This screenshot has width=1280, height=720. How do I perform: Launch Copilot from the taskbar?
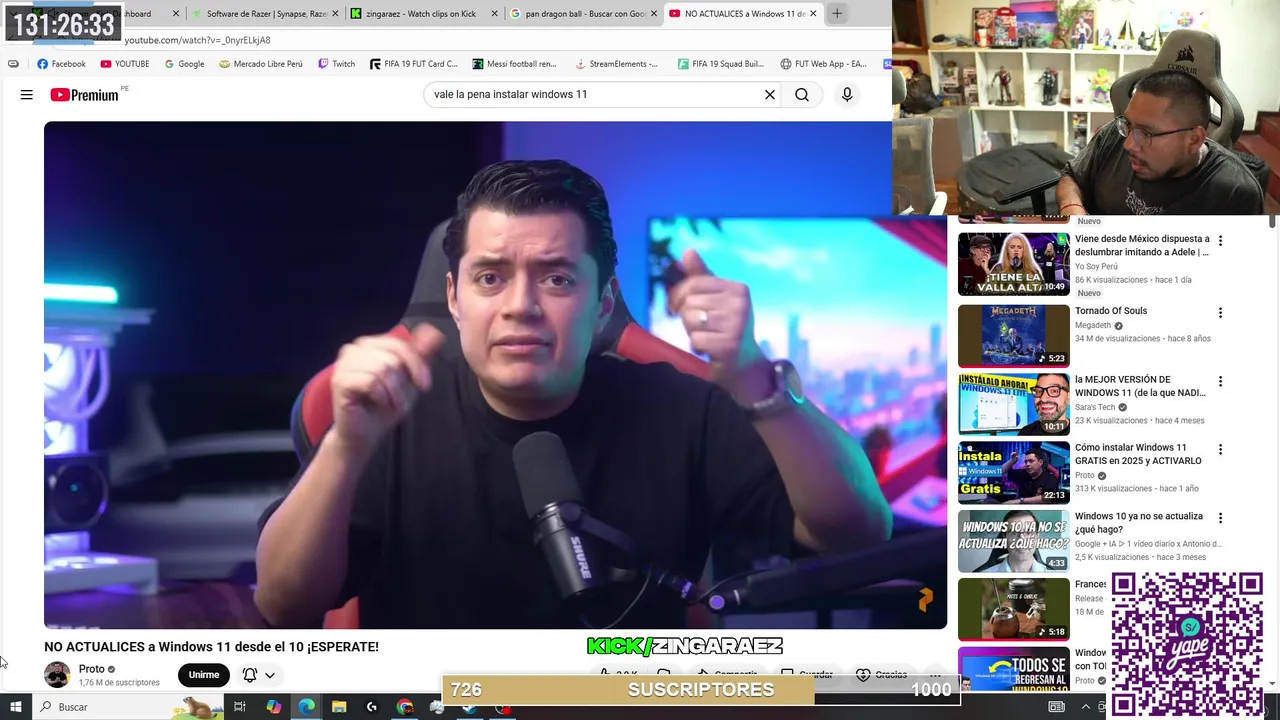[274, 707]
